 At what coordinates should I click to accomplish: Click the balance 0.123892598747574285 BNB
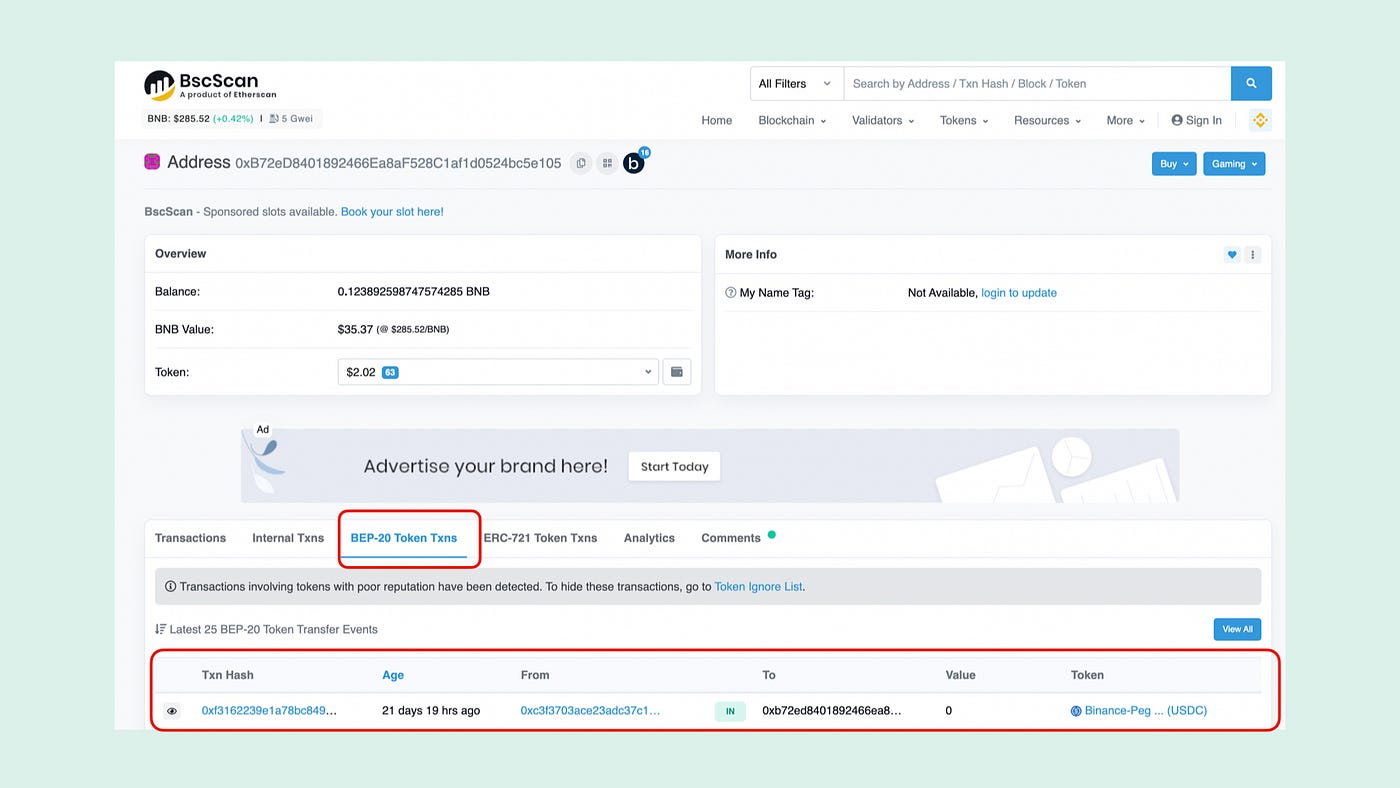[414, 292]
